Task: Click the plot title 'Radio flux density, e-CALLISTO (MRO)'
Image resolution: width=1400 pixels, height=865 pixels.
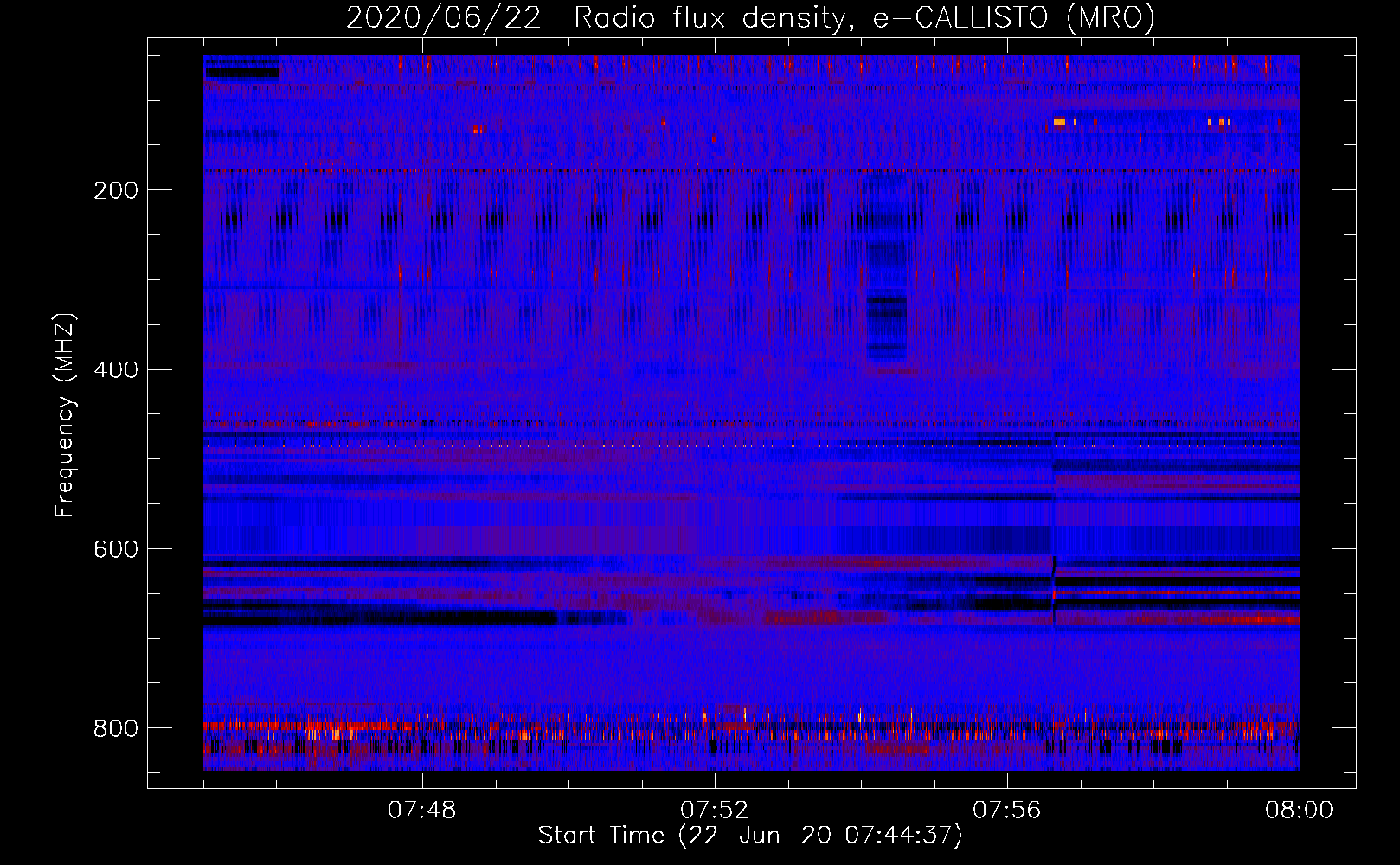Action: point(864,17)
